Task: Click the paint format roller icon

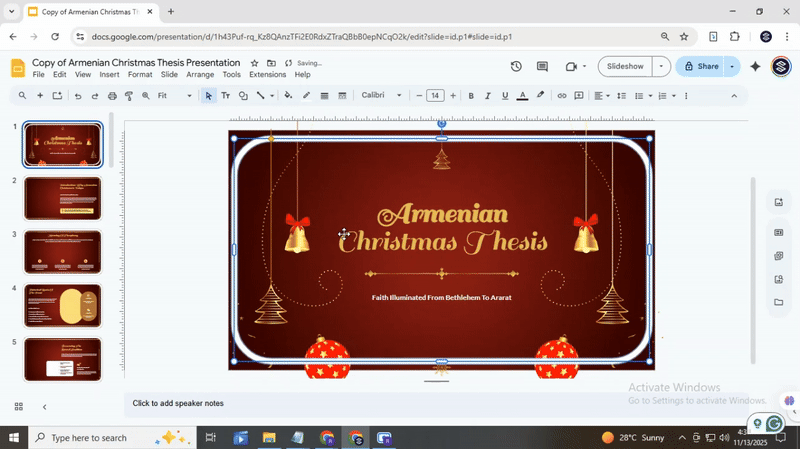Action: coord(129,96)
